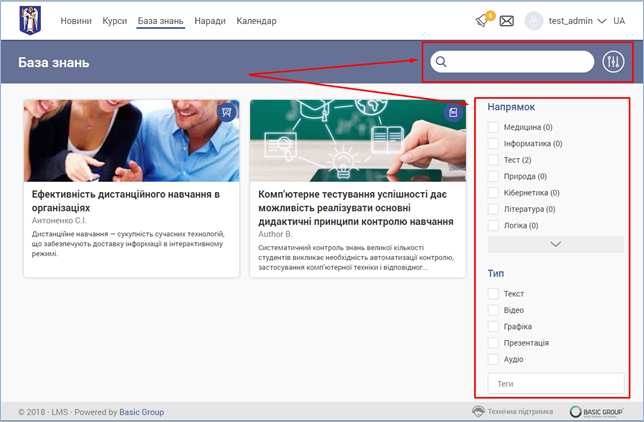Open the messages envelope icon
The height and width of the screenshot is (422, 644).
(507, 21)
